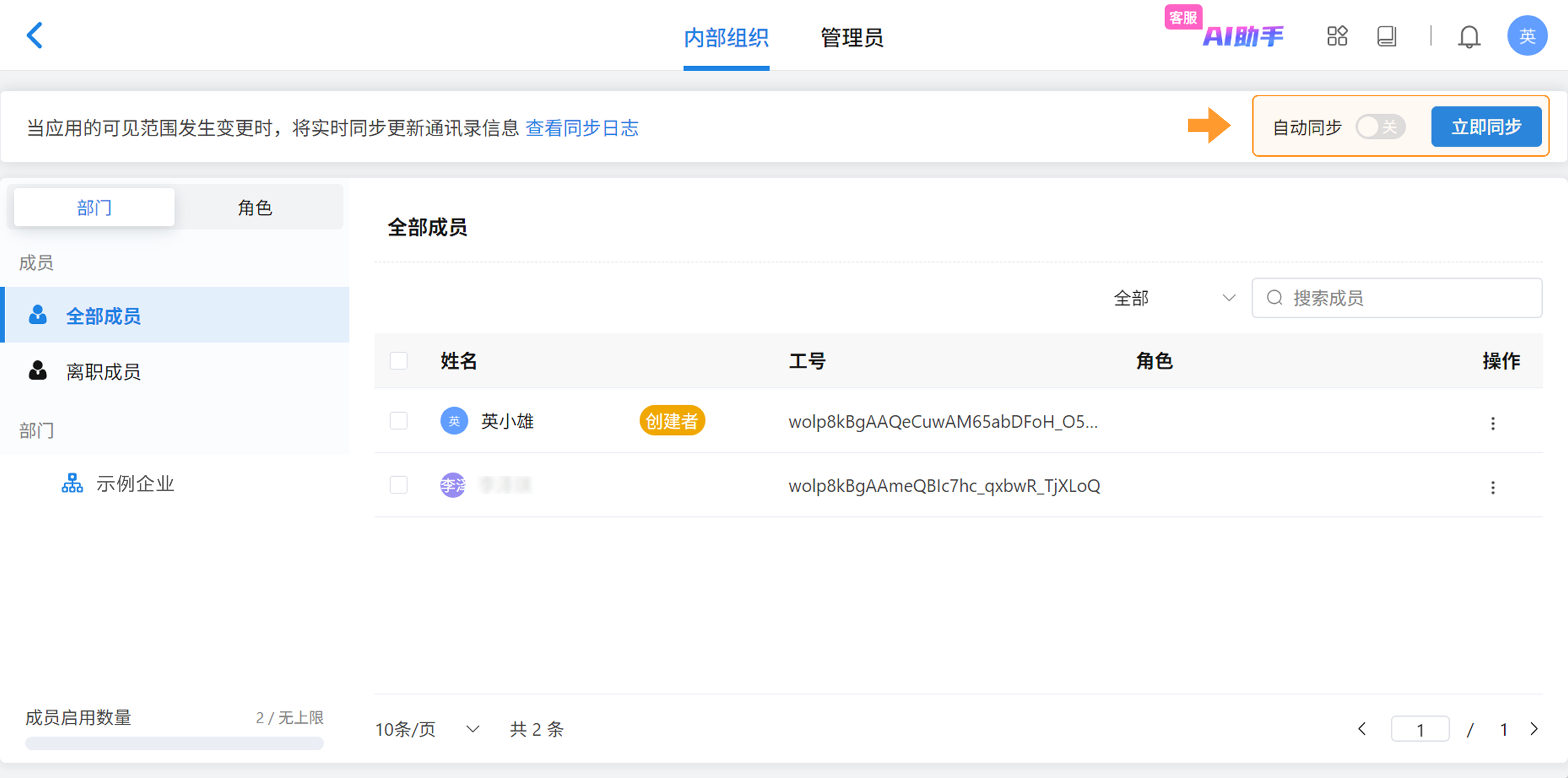Check the select-all header checkbox
Viewport: 1568px width, 778px height.
coord(399,361)
